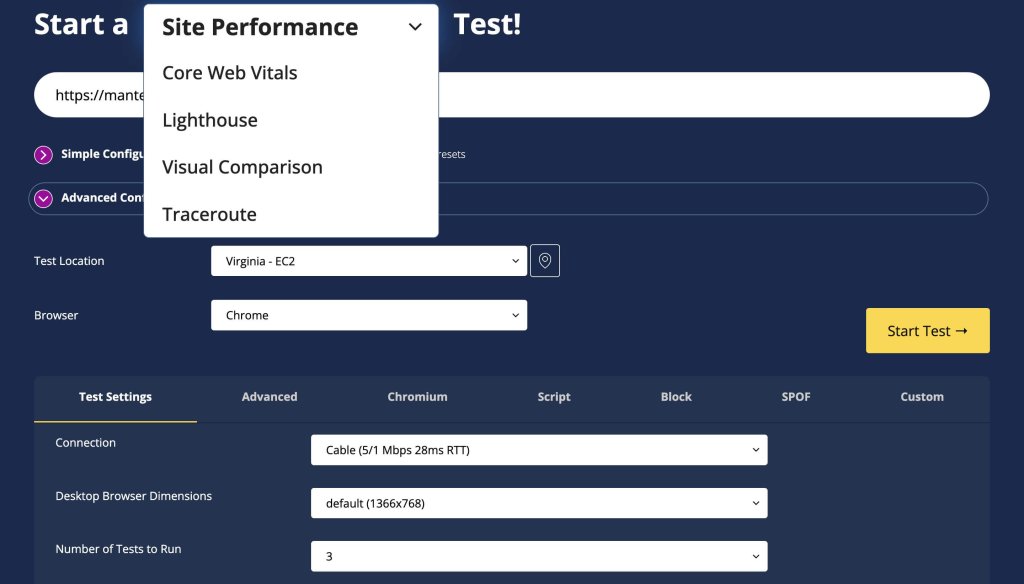Click the Simple Configuration arrow icon
The width and height of the screenshot is (1024, 584).
click(43, 155)
